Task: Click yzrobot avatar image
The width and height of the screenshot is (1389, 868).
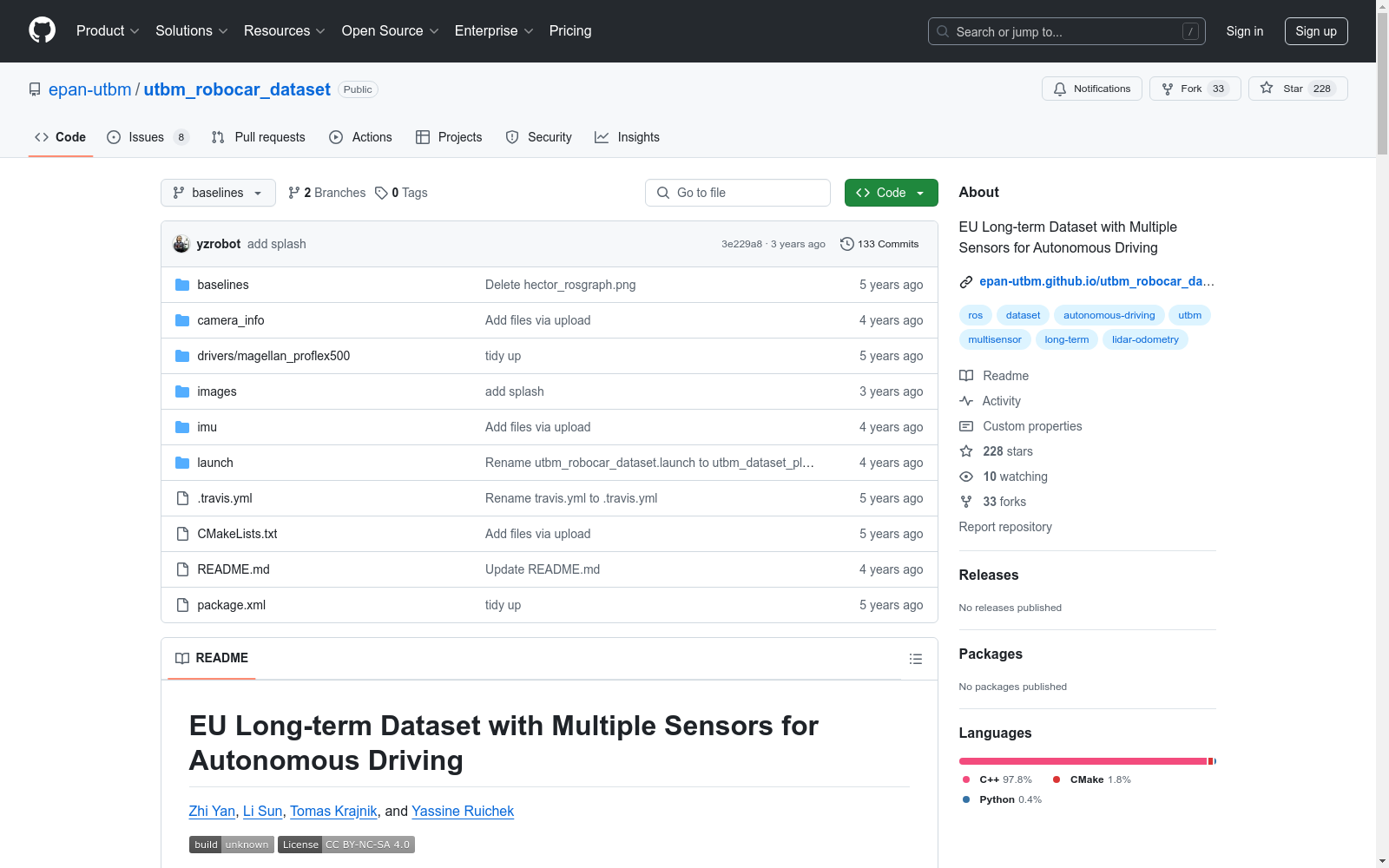Action: 181,244
